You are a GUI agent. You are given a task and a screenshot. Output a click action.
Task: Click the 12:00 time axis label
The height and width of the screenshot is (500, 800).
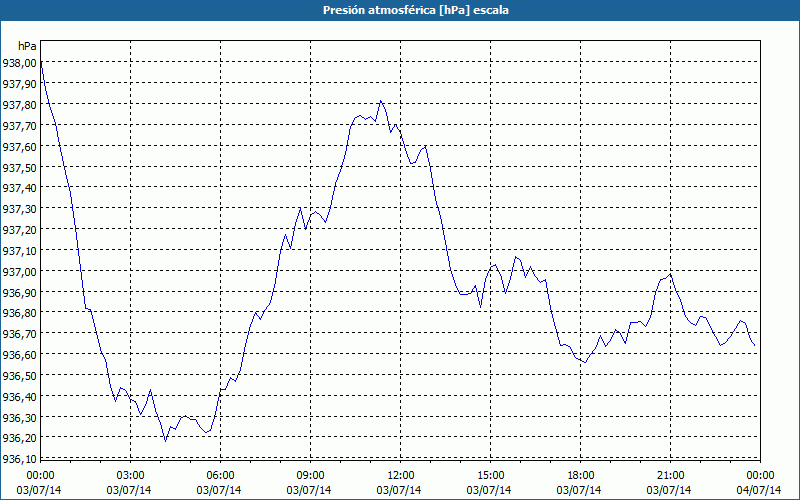(401, 476)
